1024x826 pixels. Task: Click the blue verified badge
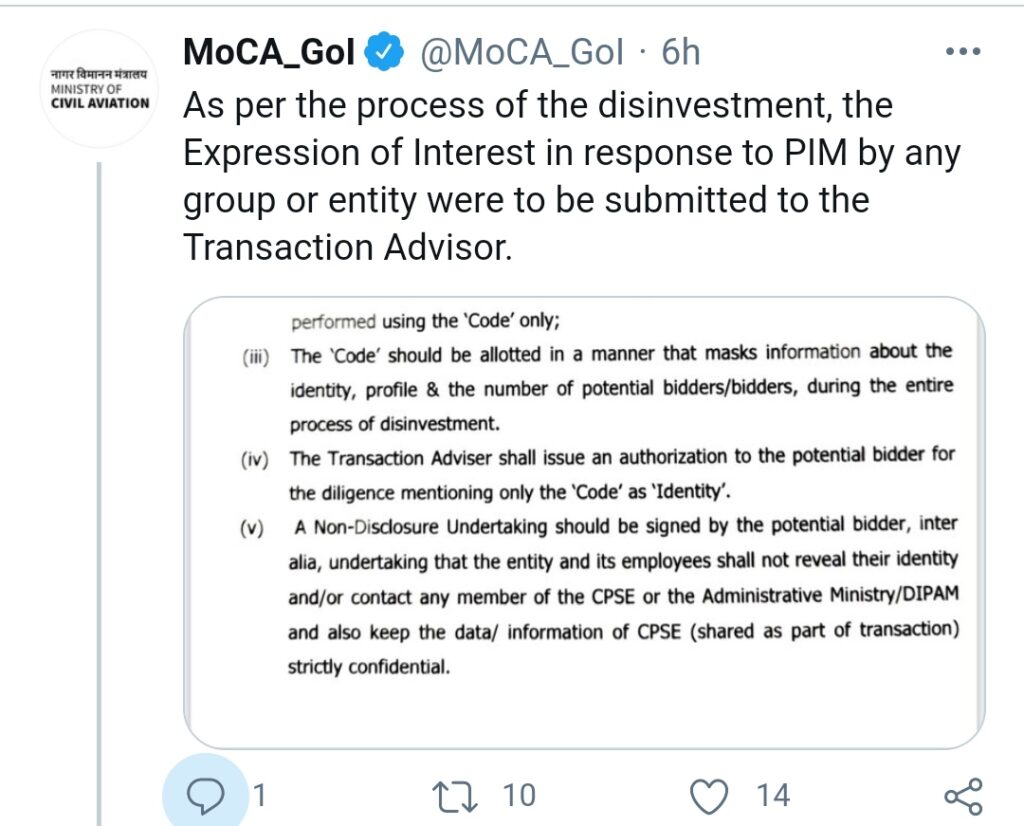coord(383,52)
